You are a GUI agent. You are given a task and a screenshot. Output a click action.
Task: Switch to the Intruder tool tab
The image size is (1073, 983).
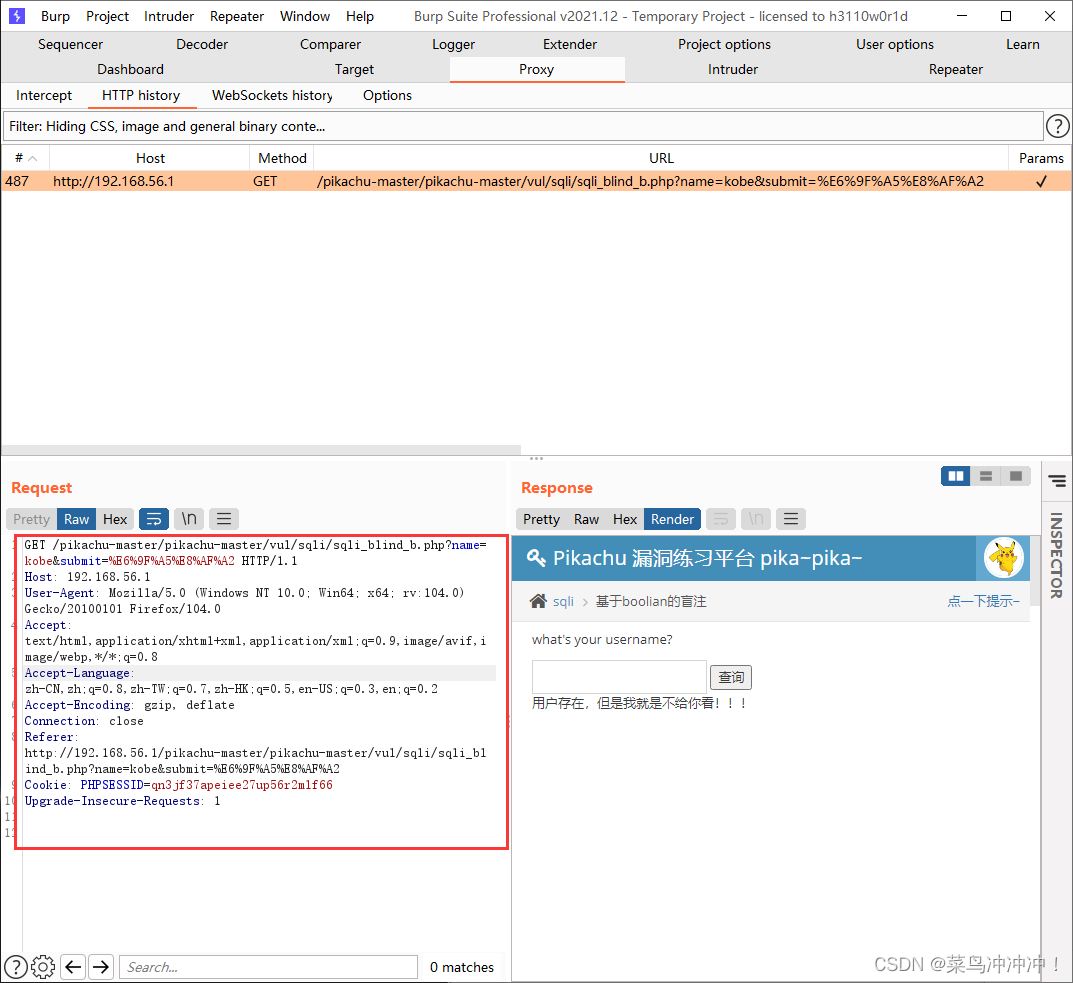(733, 69)
